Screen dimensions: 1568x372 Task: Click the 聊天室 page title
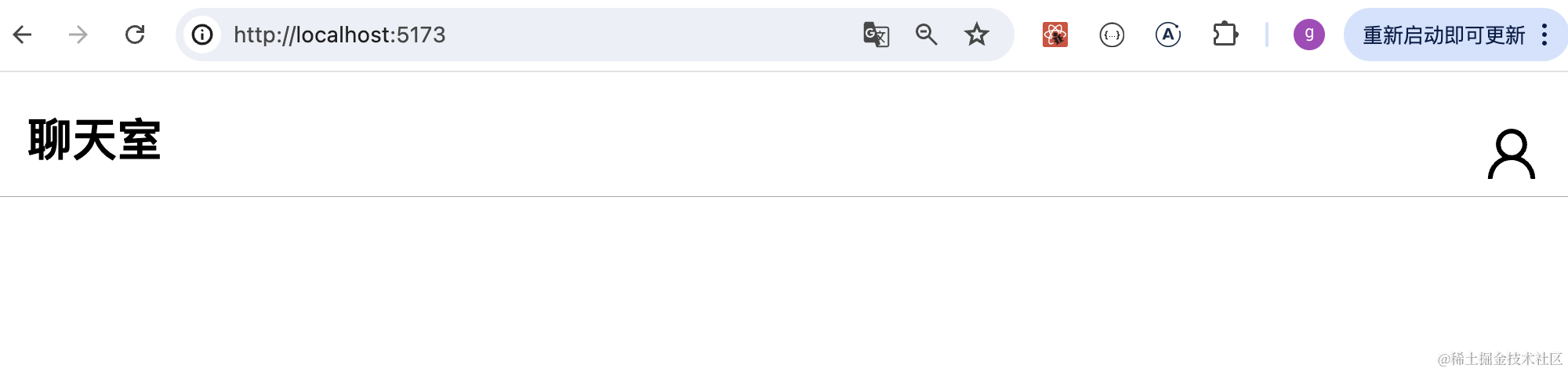tap(94, 140)
